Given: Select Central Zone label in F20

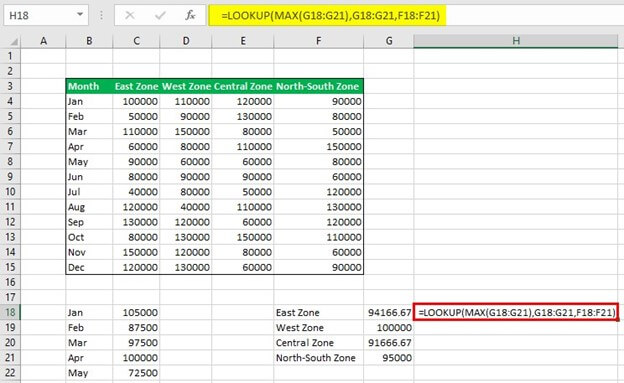Looking at the screenshot, I should tap(318, 343).
